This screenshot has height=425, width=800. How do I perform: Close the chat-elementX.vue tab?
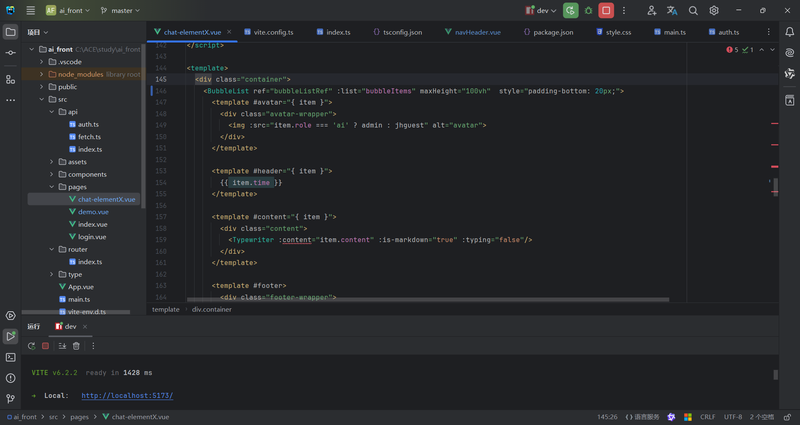(x=229, y=32)
